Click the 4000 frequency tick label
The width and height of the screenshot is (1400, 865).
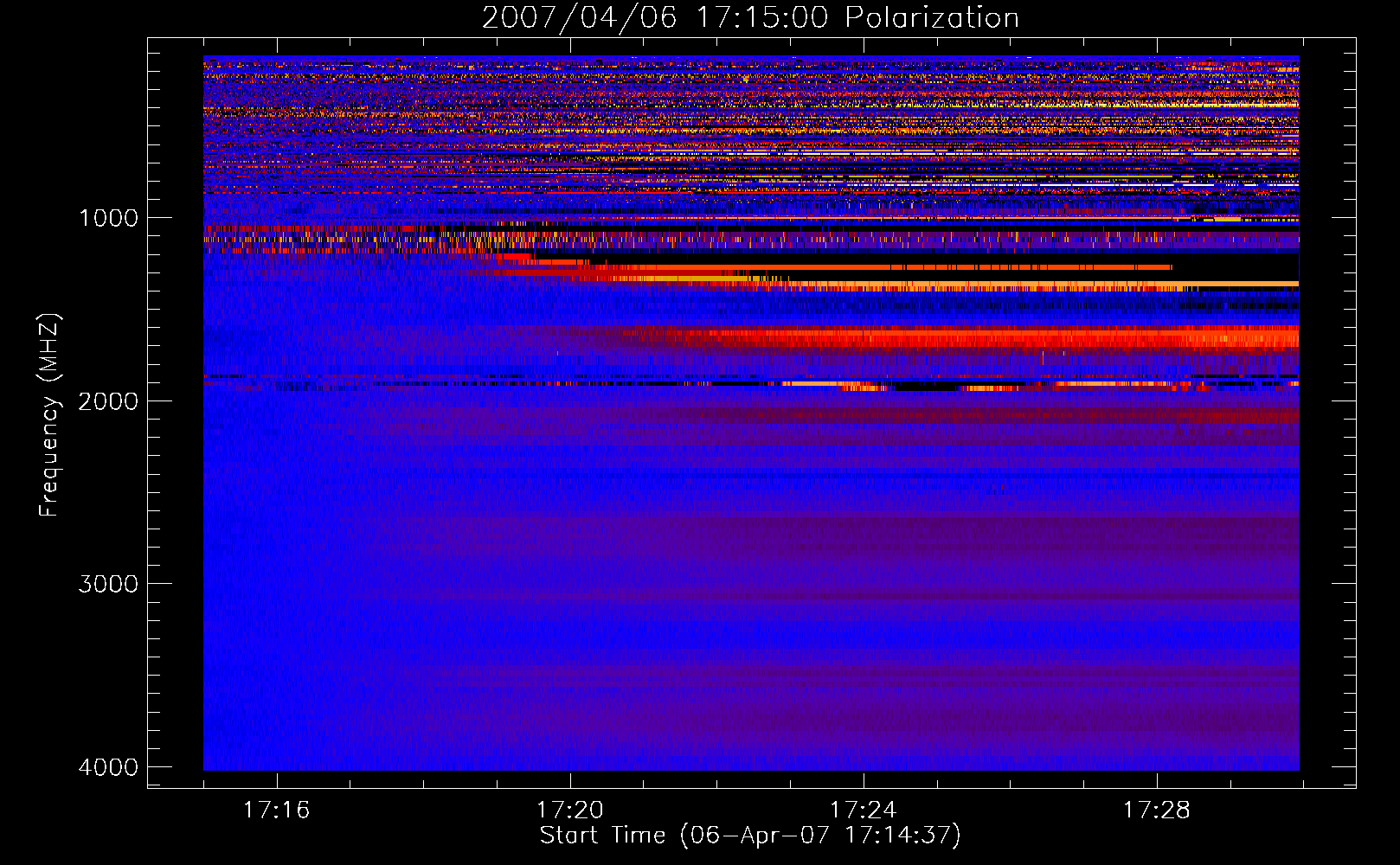(x=109, y=767)
